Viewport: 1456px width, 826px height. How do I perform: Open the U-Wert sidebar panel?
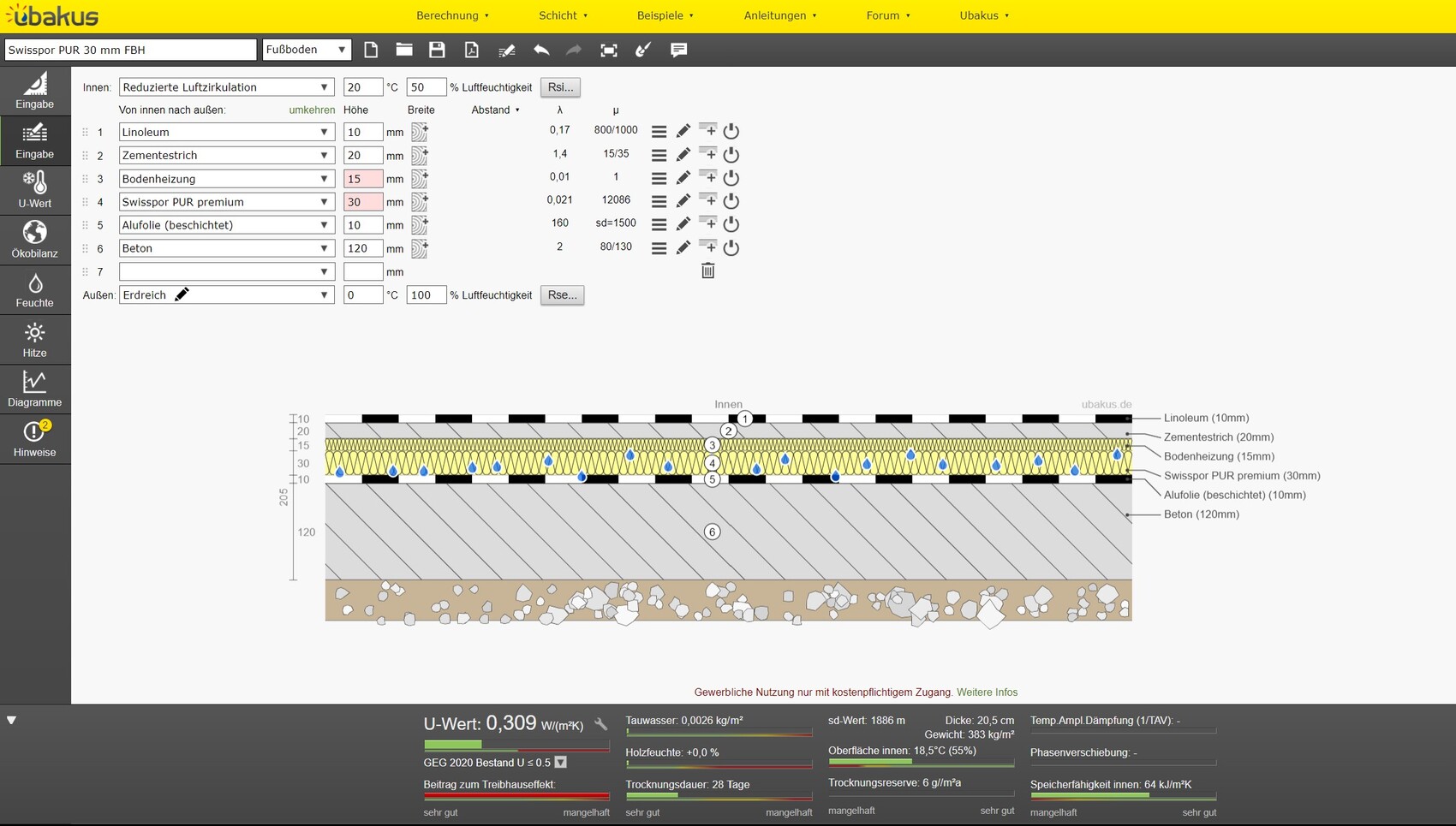coord(35,190)
